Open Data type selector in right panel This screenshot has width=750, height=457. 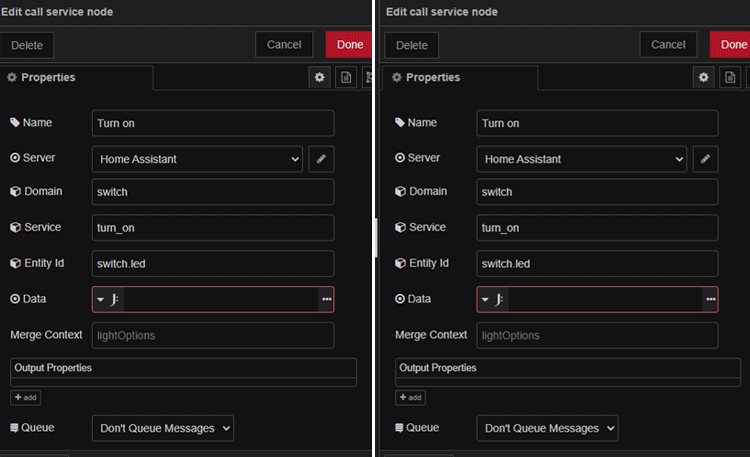[492, 299]
